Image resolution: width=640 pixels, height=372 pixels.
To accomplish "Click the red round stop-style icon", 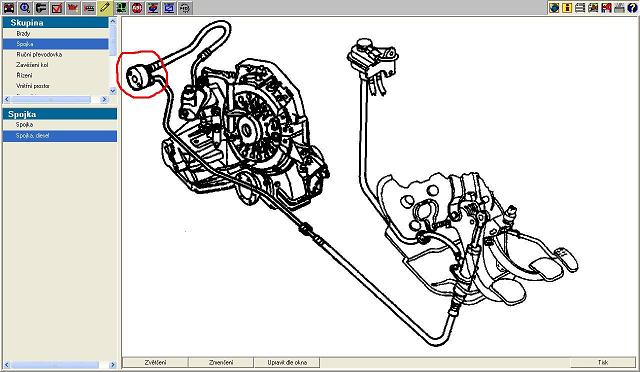I will coord(137,8).
